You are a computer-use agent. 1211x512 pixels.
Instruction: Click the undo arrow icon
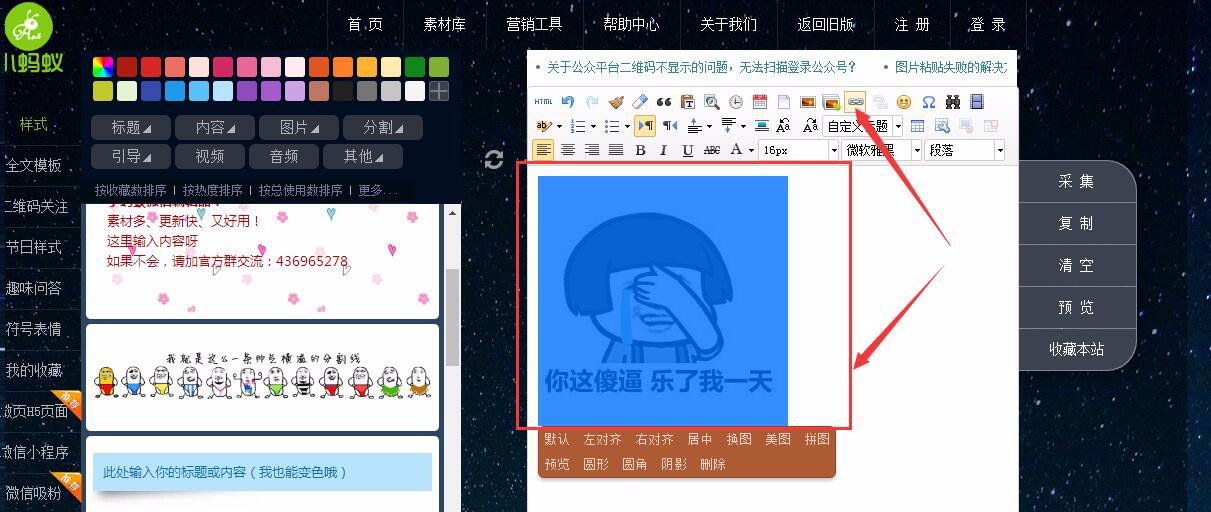point(568,102)
